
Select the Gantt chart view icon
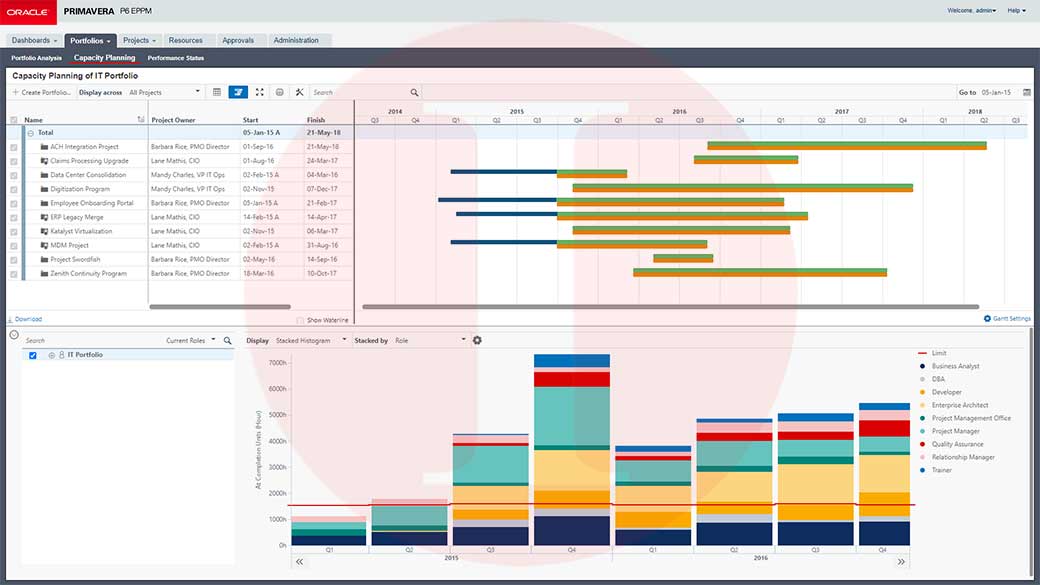pos(238,92)
